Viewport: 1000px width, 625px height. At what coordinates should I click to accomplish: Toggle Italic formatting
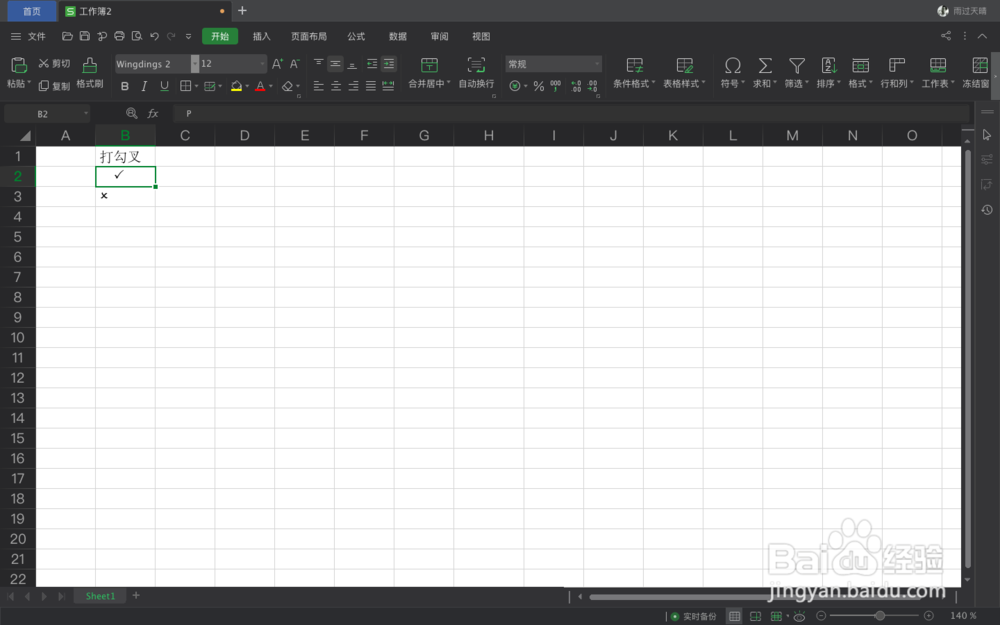pos(144,86)
